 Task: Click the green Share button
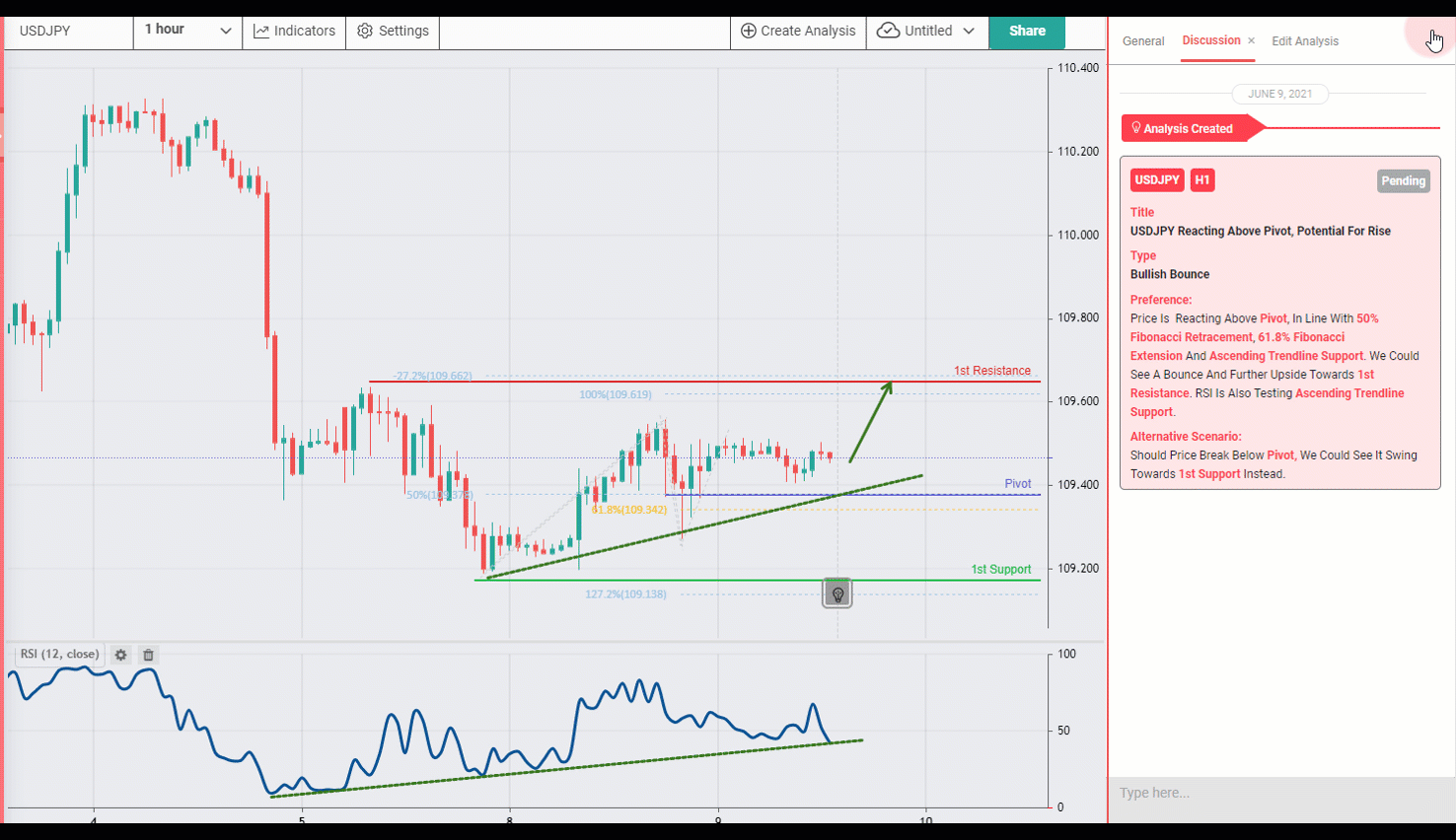pyautogui.click(x=1027, y=31)
